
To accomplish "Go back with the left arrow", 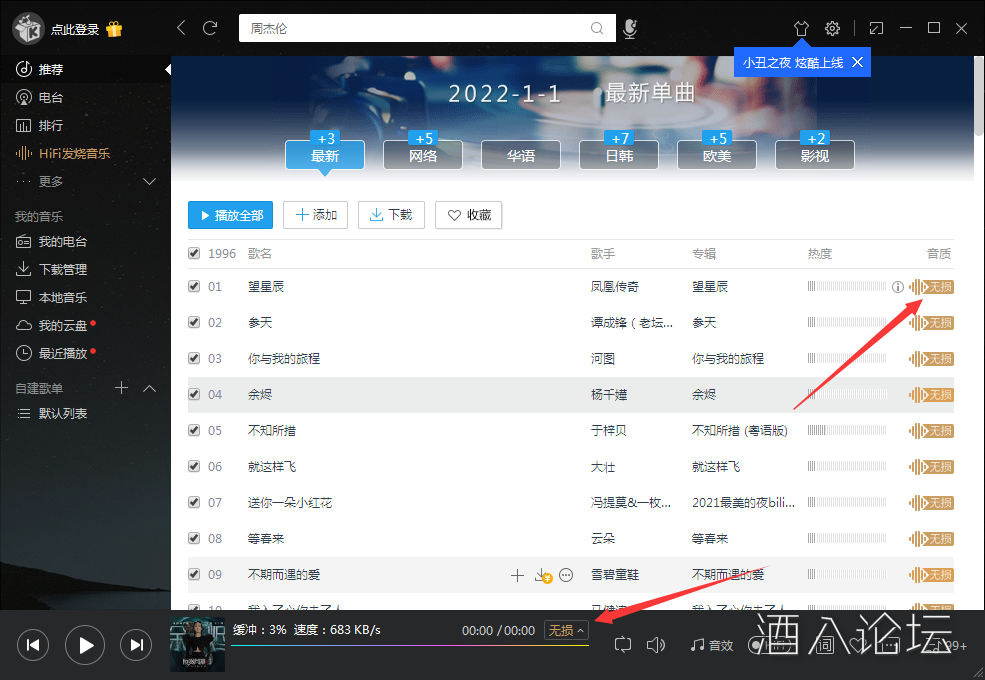I will click(182, 28).
